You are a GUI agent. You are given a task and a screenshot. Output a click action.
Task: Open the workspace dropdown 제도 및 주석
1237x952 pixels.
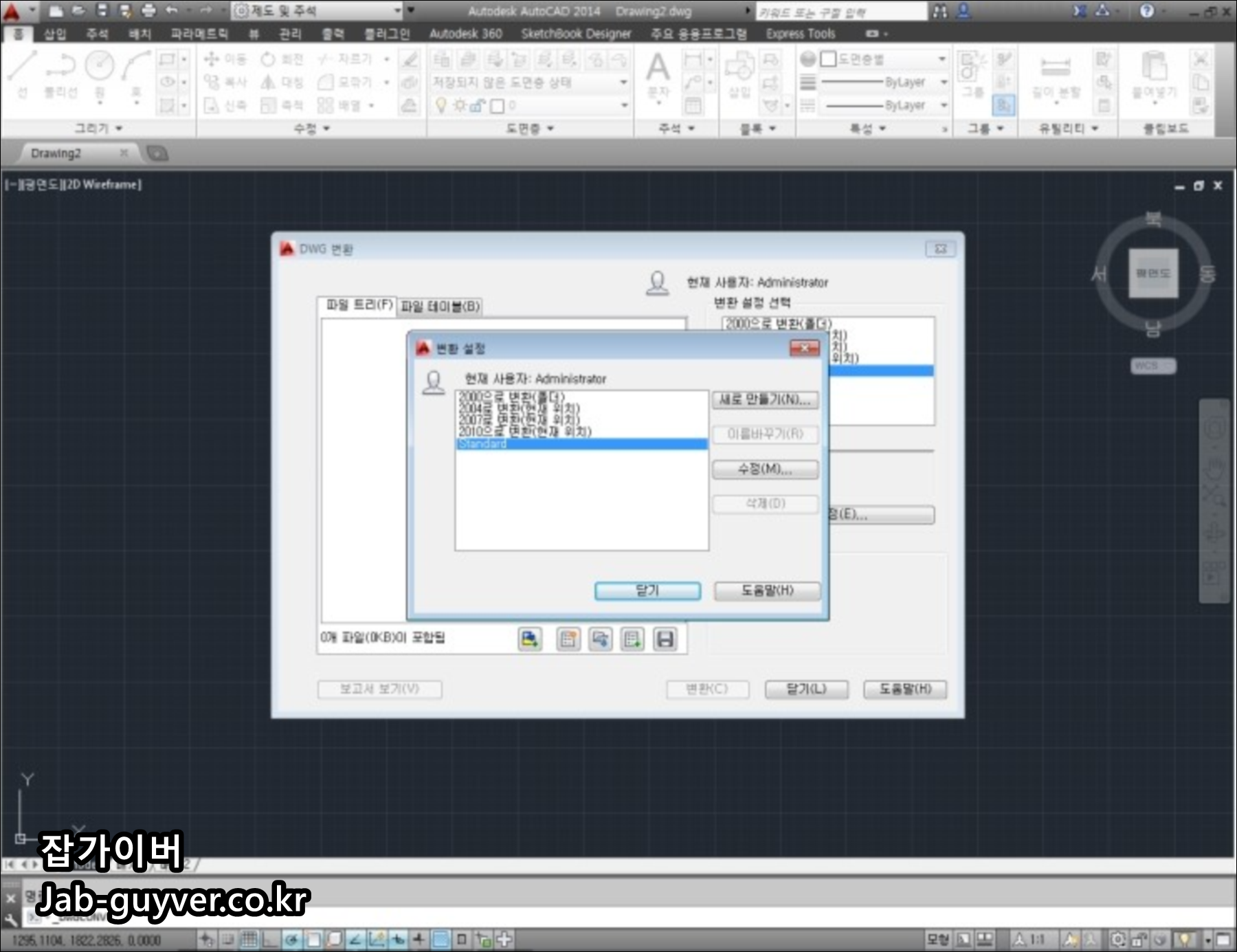coord(317,10)
